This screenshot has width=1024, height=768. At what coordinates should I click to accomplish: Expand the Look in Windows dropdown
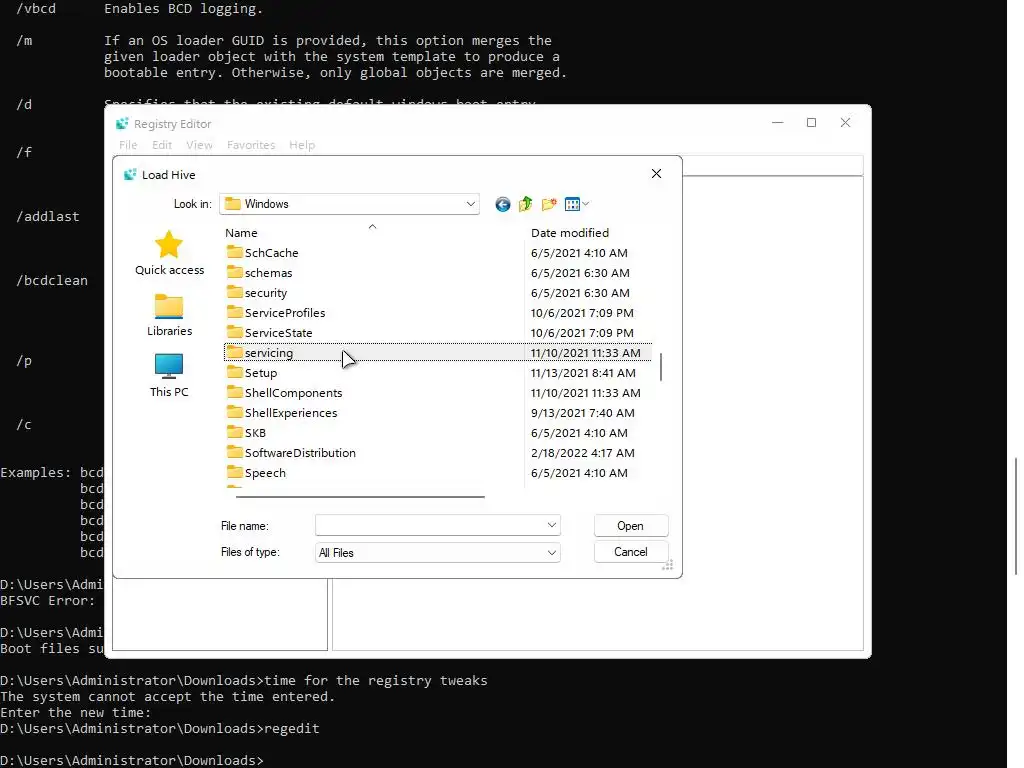pyautogui.click(x=470, y=204)
